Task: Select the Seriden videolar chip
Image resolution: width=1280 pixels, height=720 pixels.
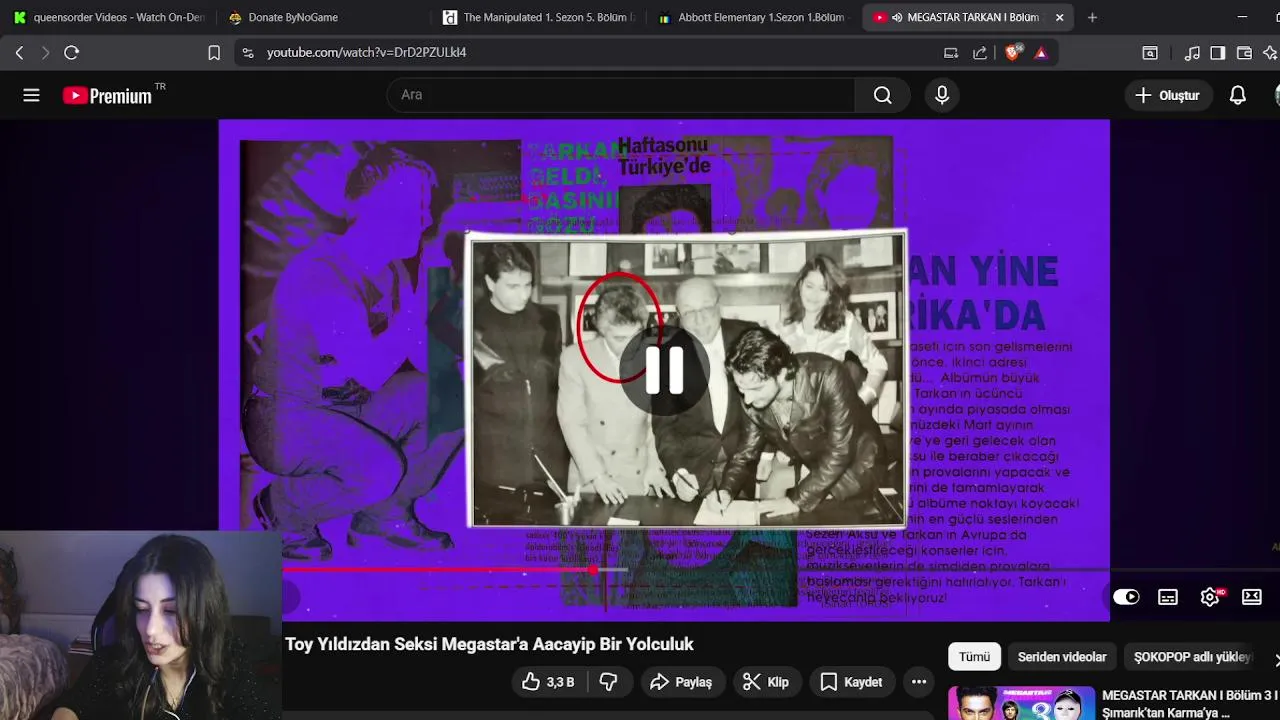Action: [x=1062, y=657]
